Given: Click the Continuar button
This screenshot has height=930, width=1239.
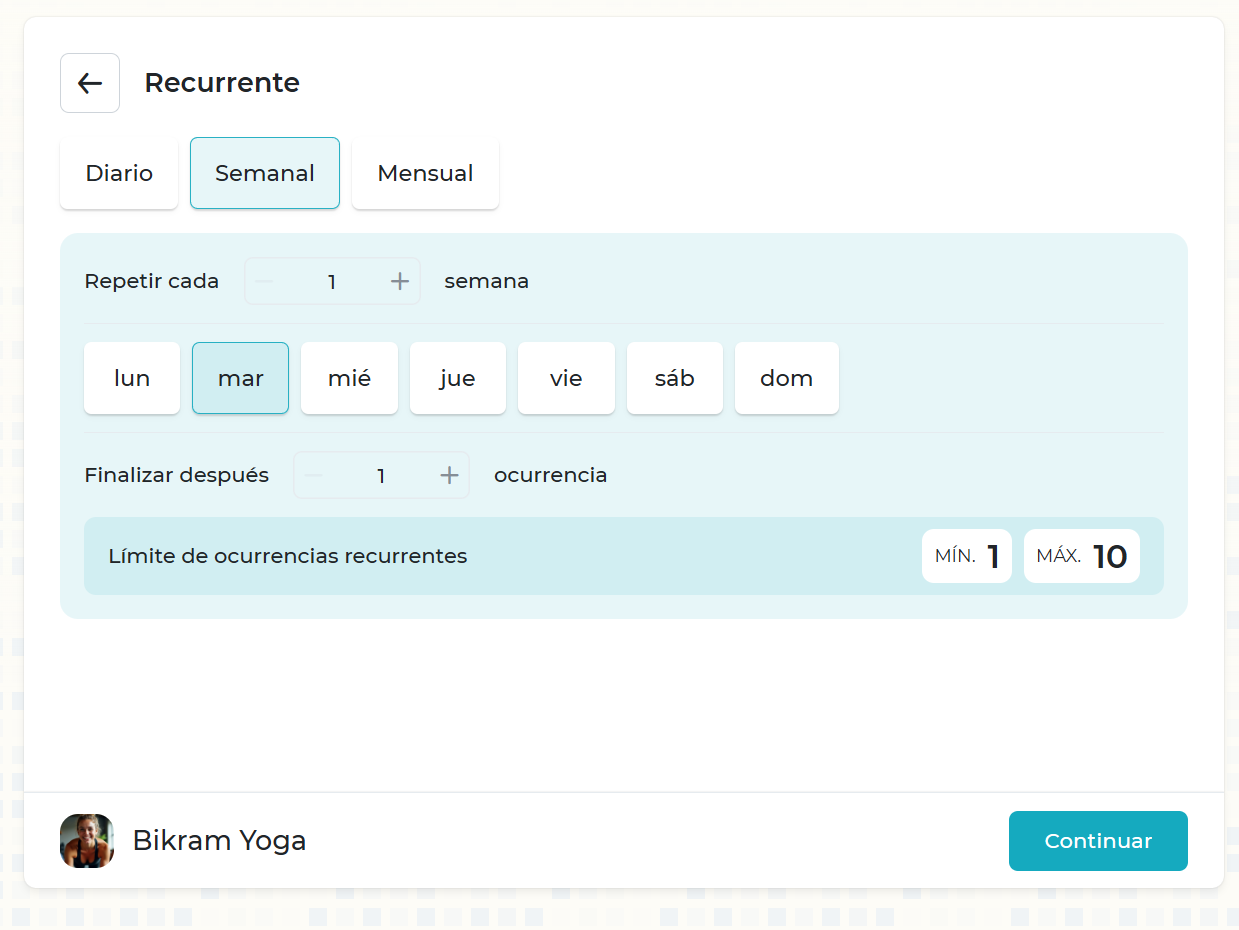Looking at the screenshot, I should click(1098, 841).
